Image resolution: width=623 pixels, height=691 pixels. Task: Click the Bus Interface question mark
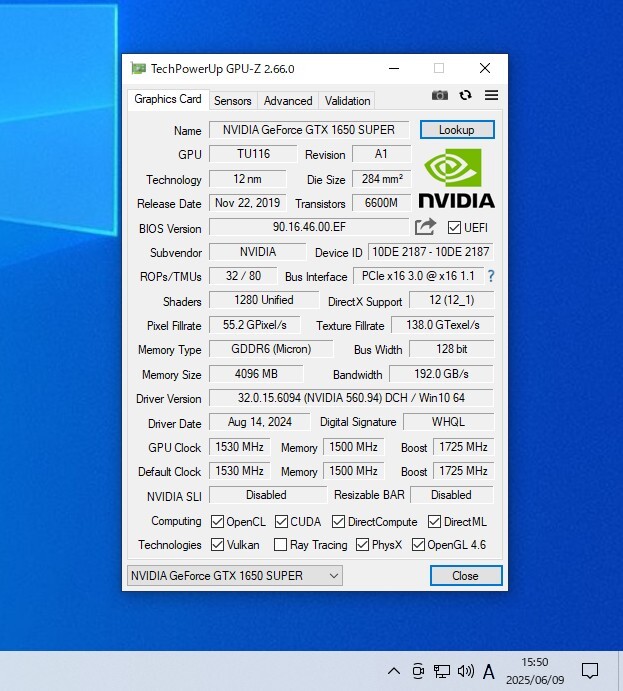pyautogui.click(x=491, y=276)
